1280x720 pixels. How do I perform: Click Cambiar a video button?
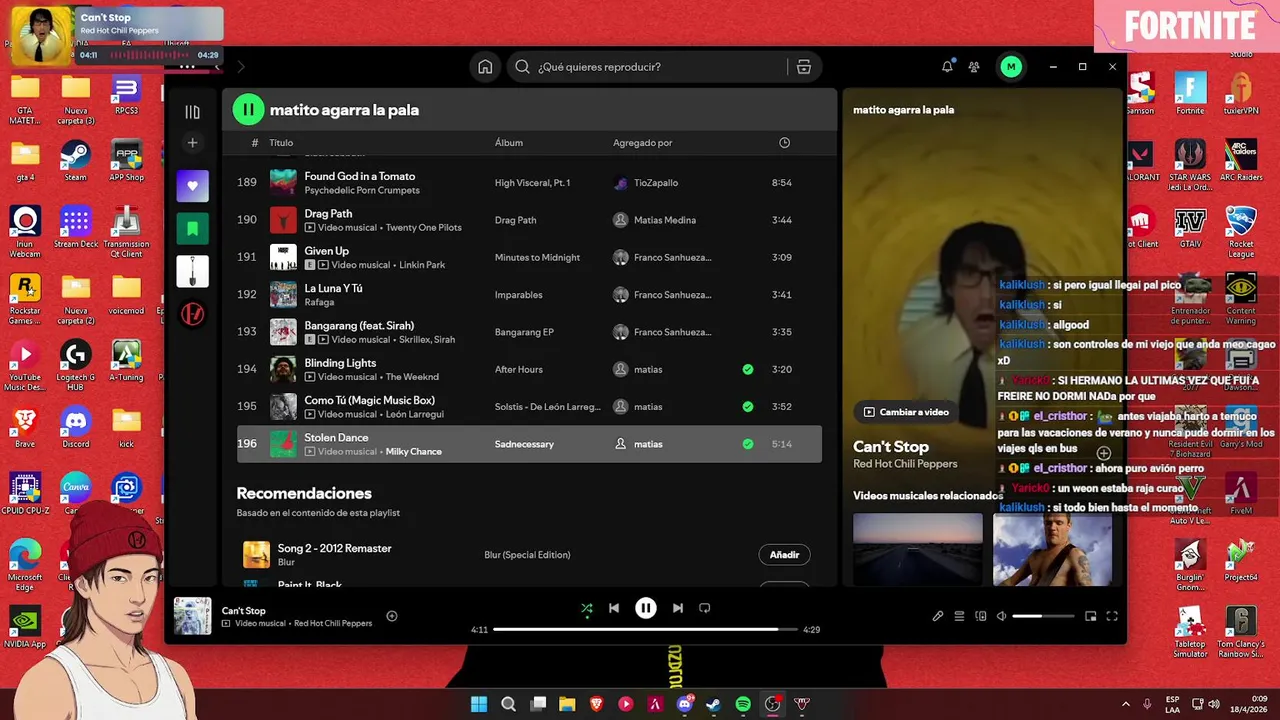[x=907, y=412]
